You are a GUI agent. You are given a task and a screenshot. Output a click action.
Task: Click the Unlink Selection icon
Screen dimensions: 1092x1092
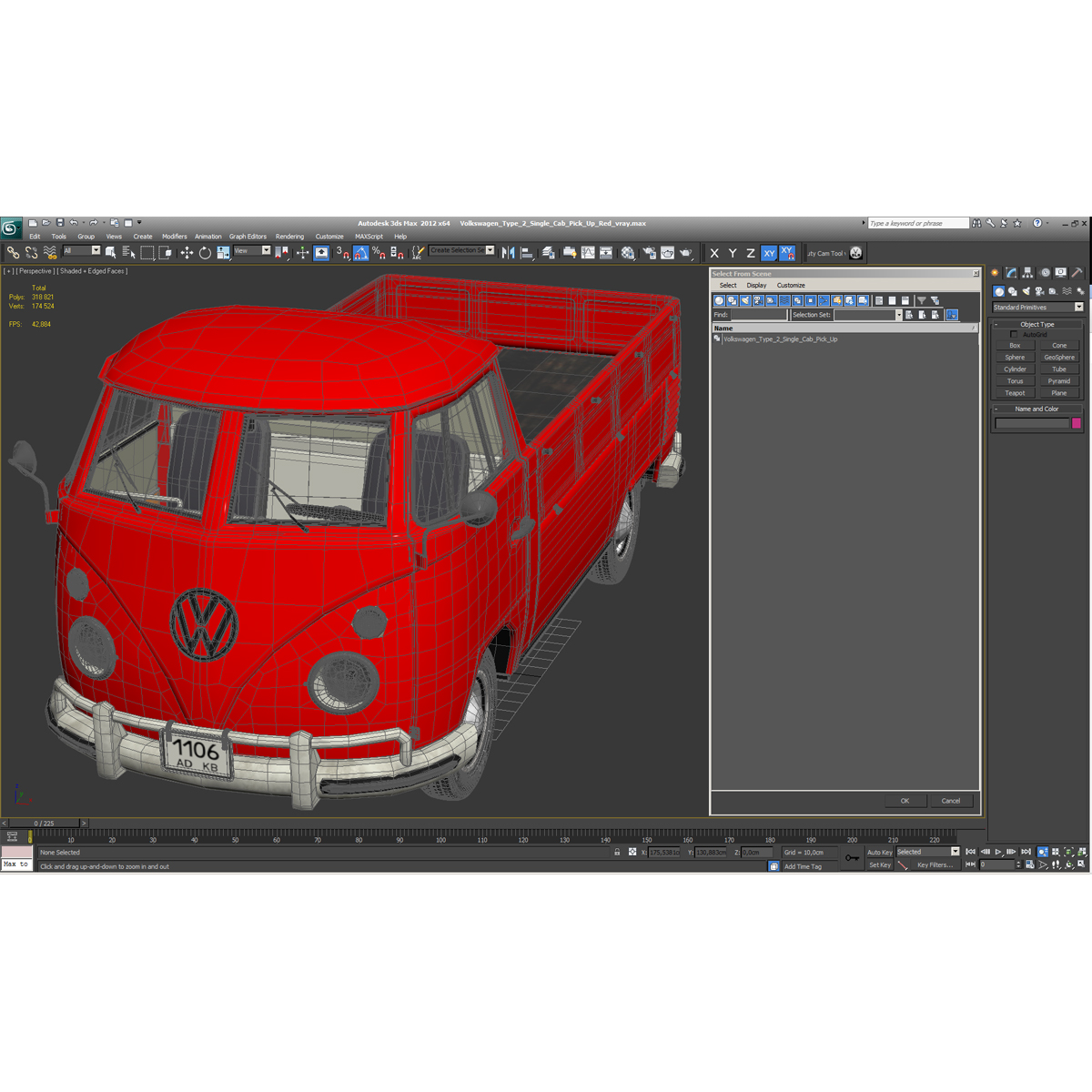coord(31,252)
